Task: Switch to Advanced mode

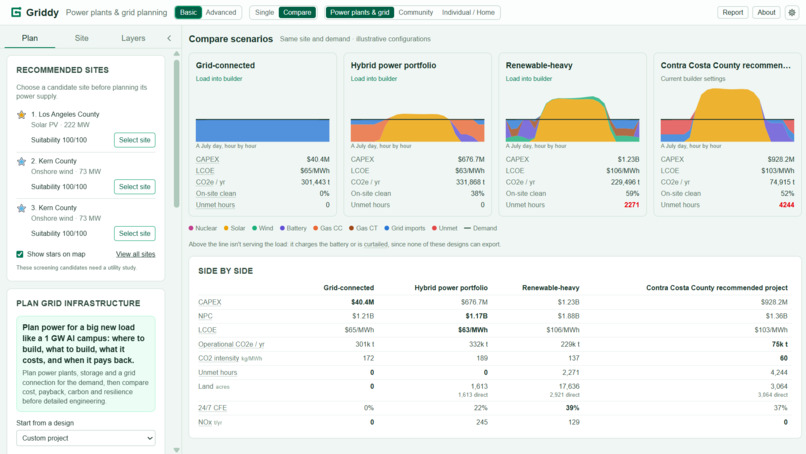Action: [221, 12]
